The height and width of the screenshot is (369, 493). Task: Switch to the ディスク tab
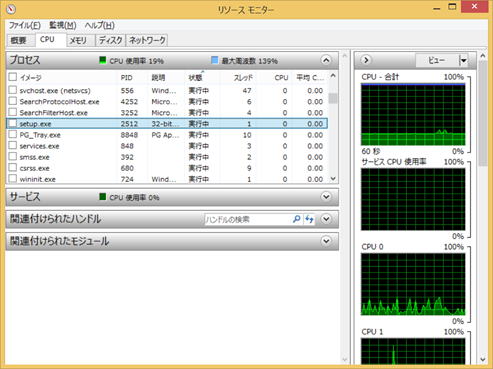tap(110, 40)
